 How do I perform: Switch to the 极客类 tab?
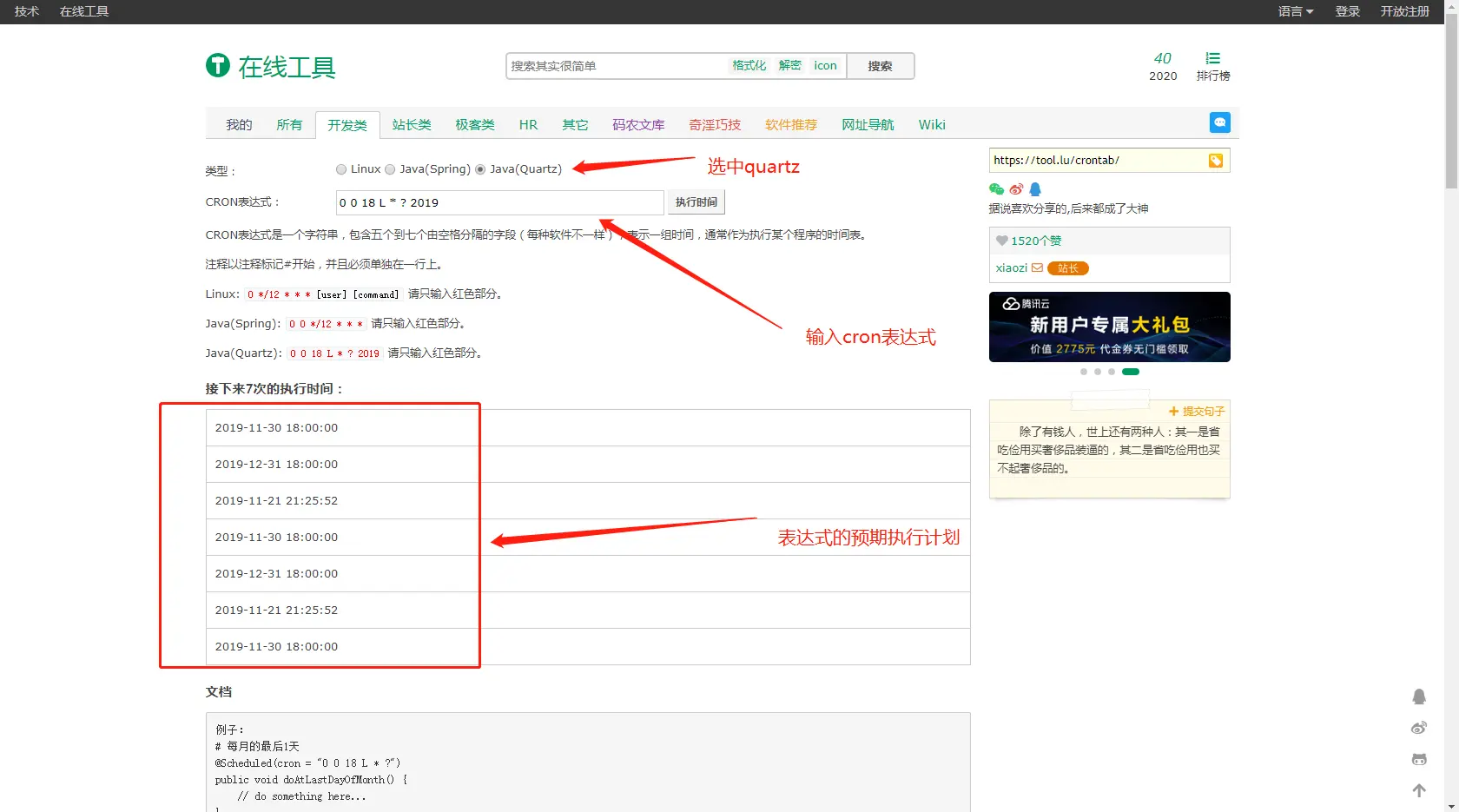point(475,125)
